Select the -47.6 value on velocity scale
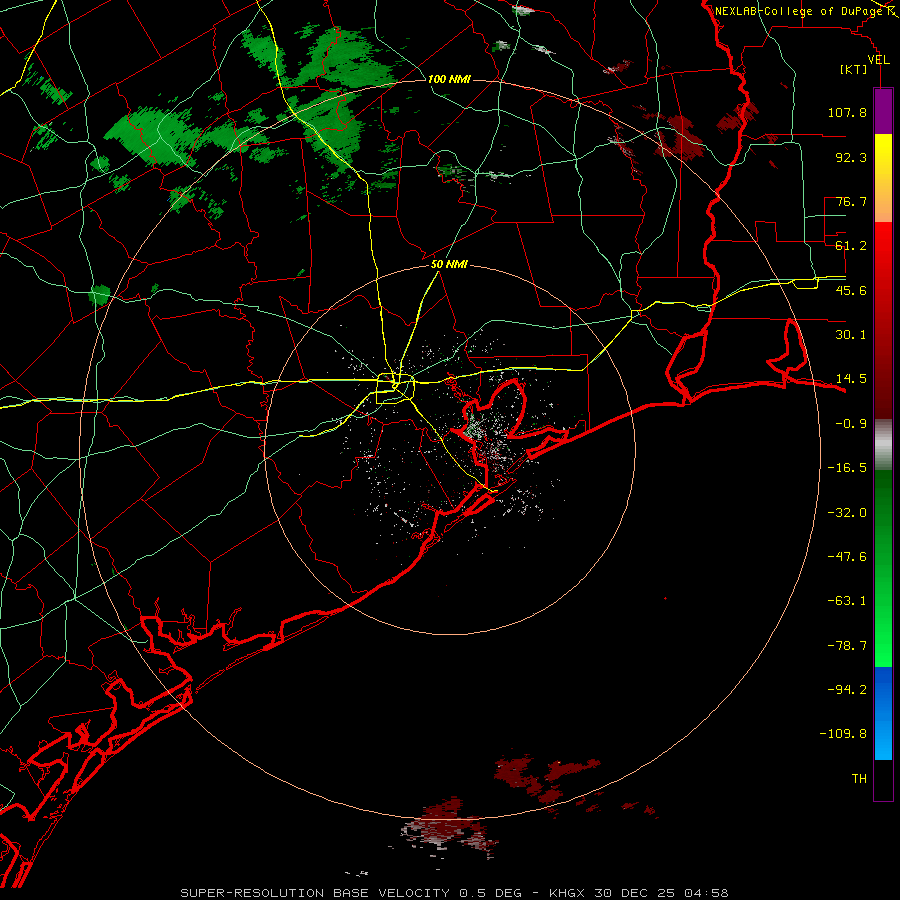Image resolution: width=900 pixels, height=900 pixels. (847, 557)
